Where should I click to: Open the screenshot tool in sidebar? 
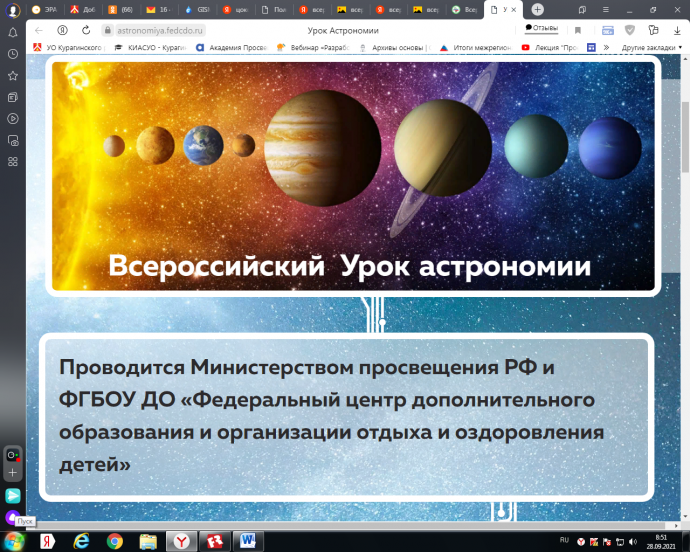click(13, 140)
